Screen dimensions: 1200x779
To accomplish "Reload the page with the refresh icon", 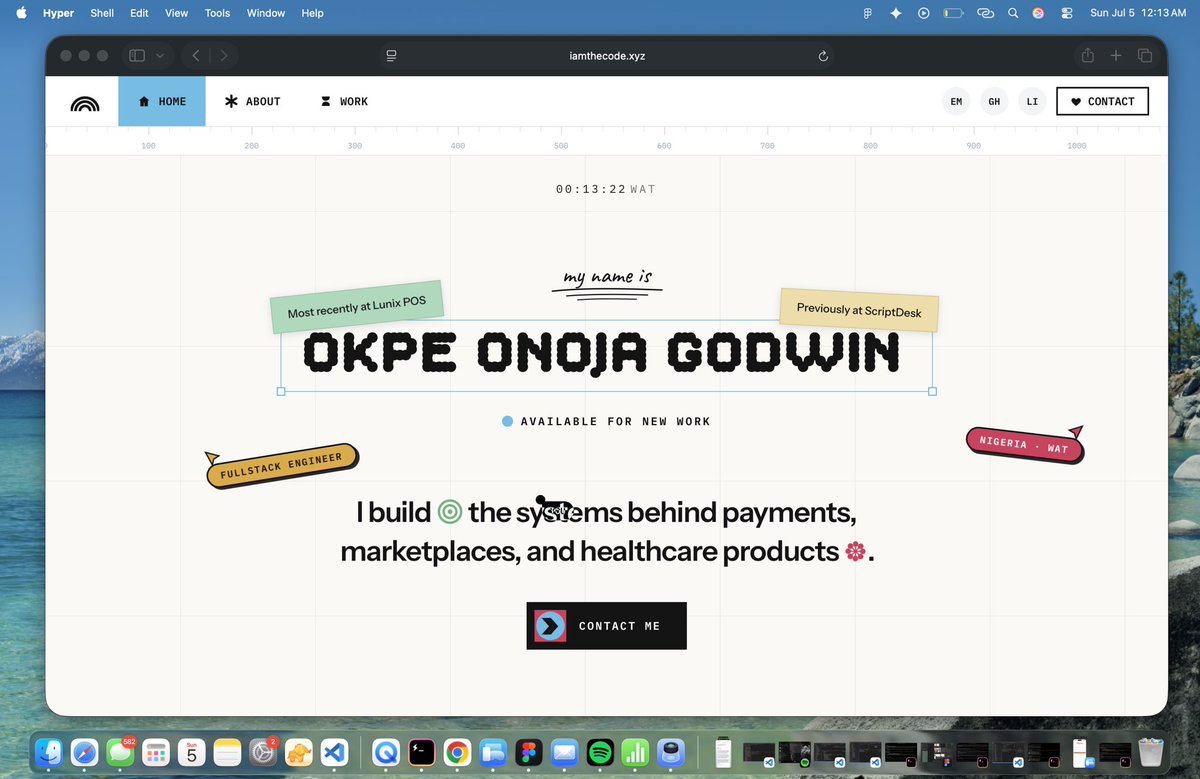I will click(x=823, y=56).
